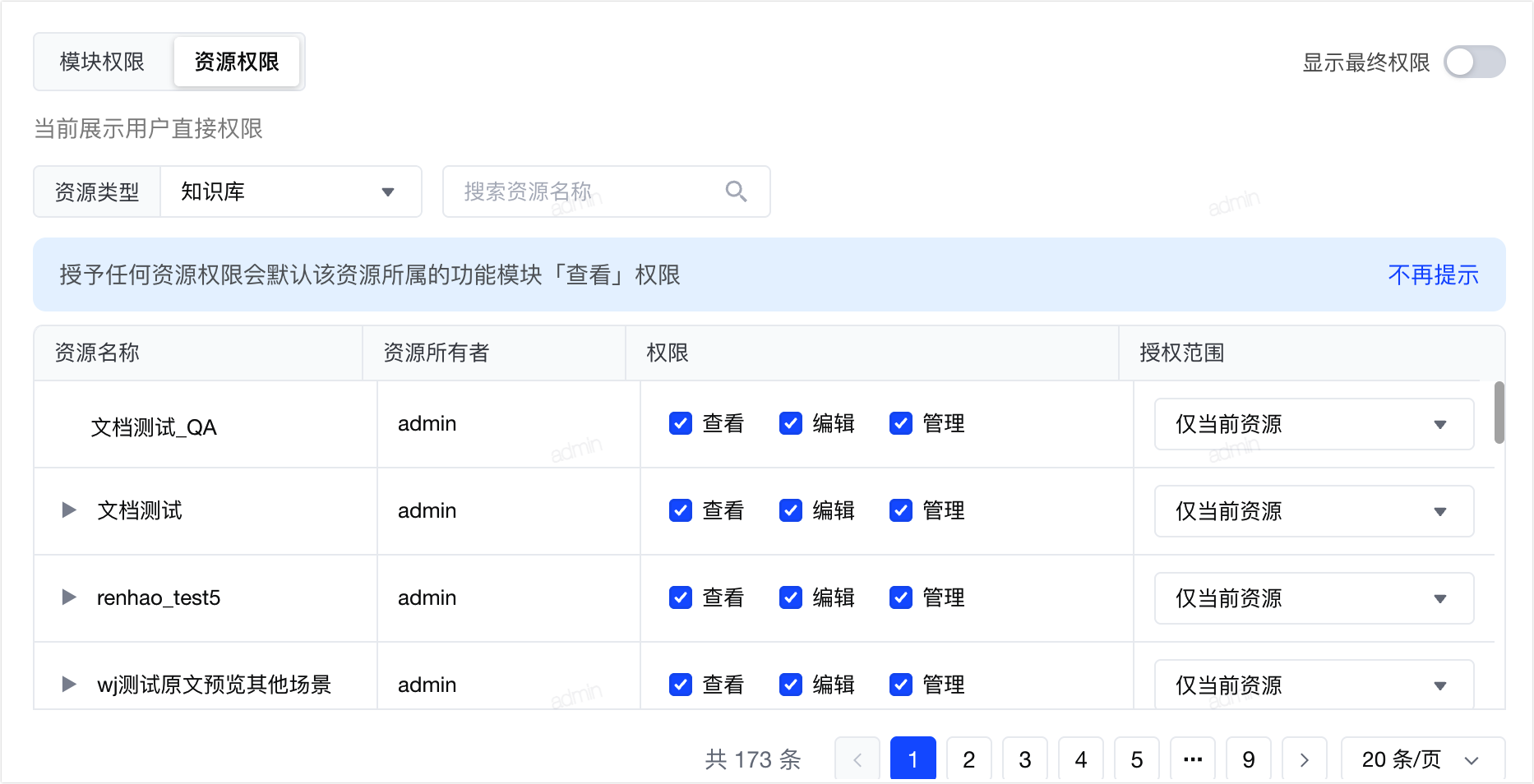Go to next page arrow
This screenshot has height=784, width=1534.
click(1305, 759)
